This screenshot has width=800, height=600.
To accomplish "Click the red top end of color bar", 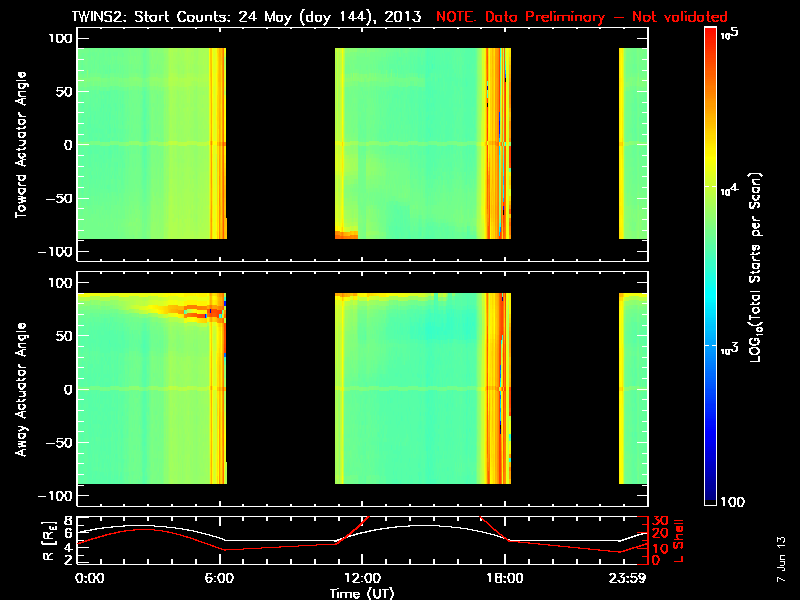I will coord(710,33).
